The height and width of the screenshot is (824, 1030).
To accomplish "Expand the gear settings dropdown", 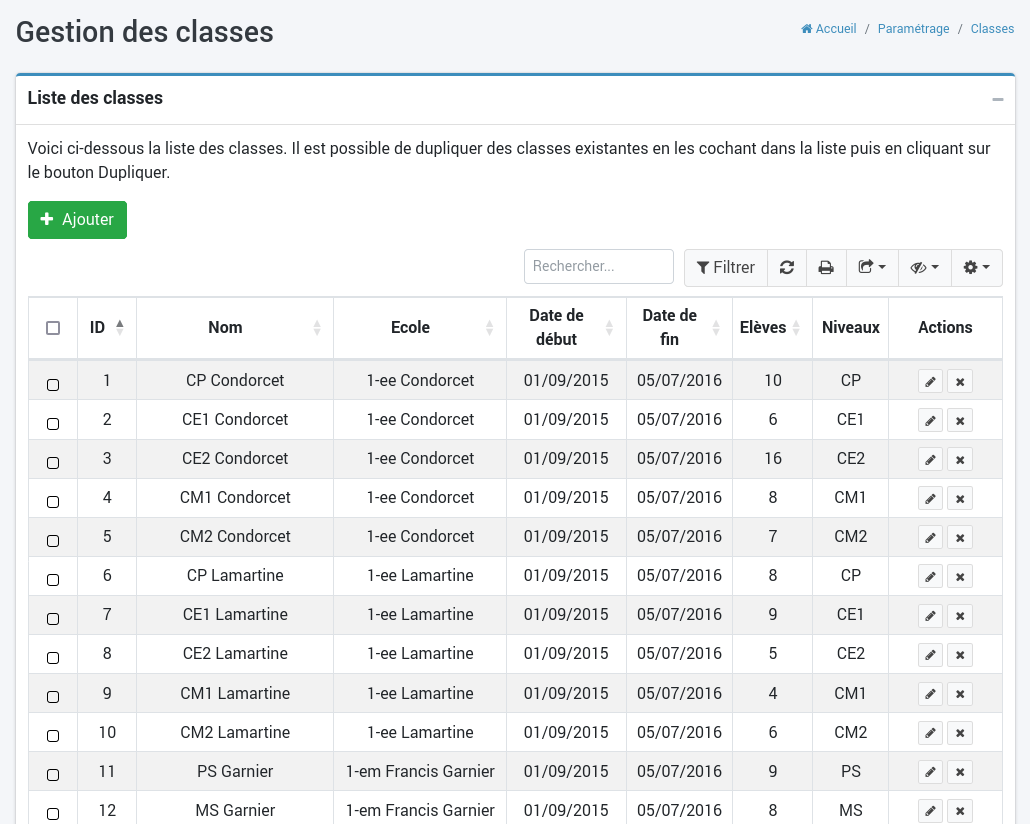I will point(976,267).
